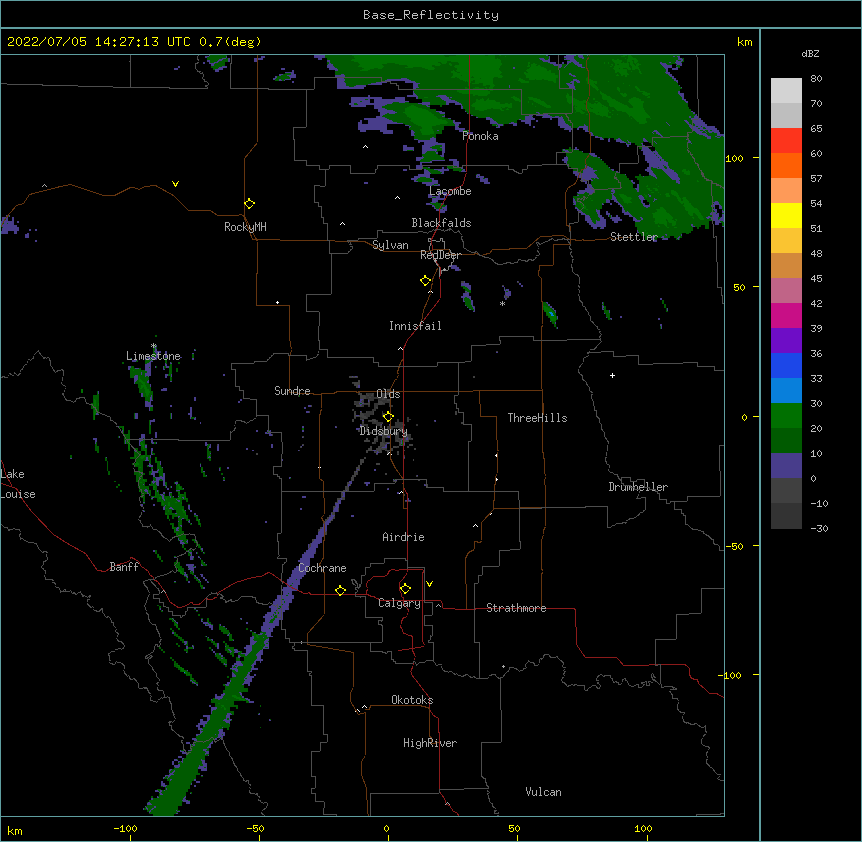Click the legend value -30

point(819,528)
